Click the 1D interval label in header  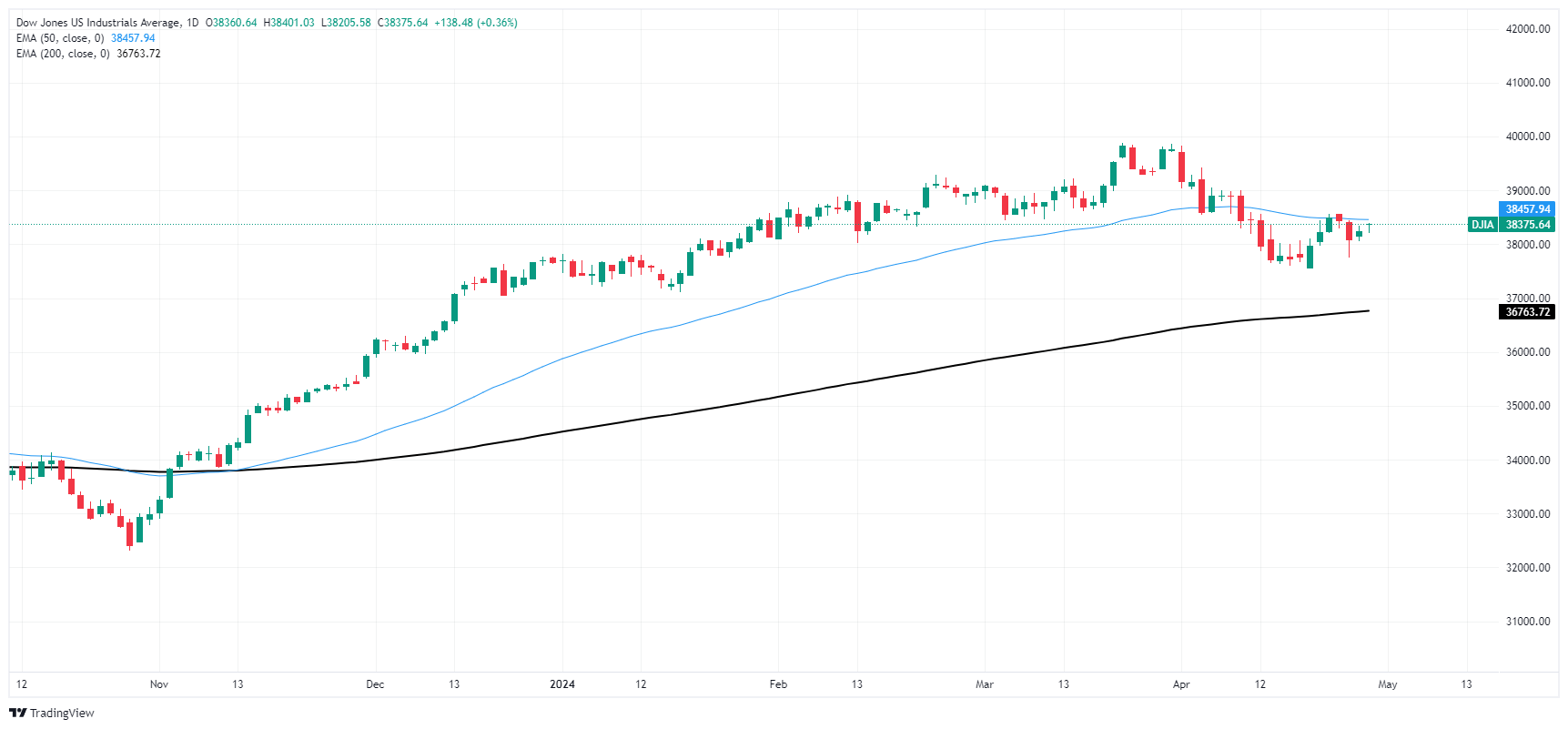[192, 23]
